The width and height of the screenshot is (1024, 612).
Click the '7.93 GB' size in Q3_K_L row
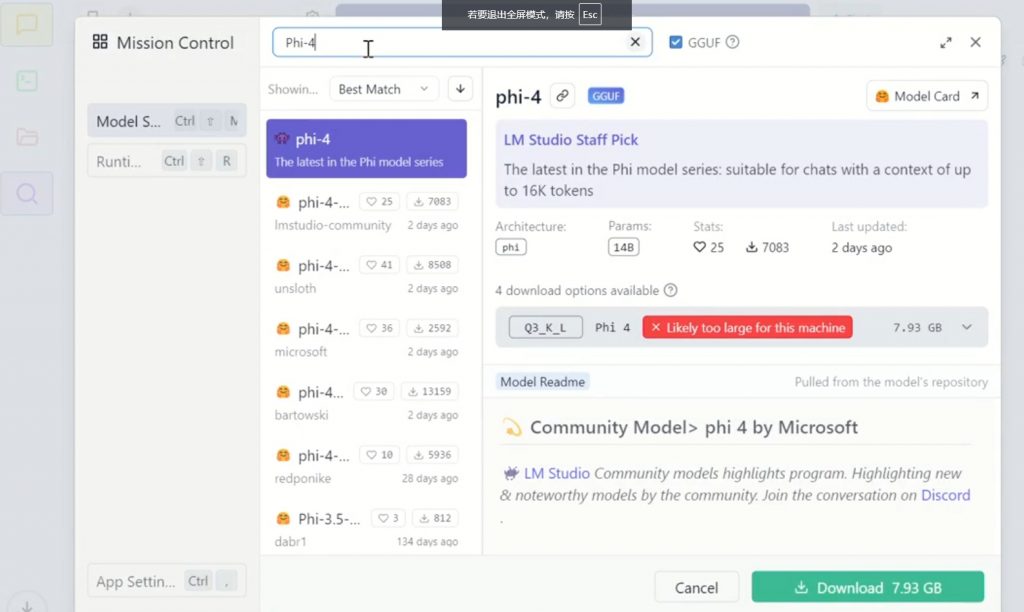pos(918,327)
